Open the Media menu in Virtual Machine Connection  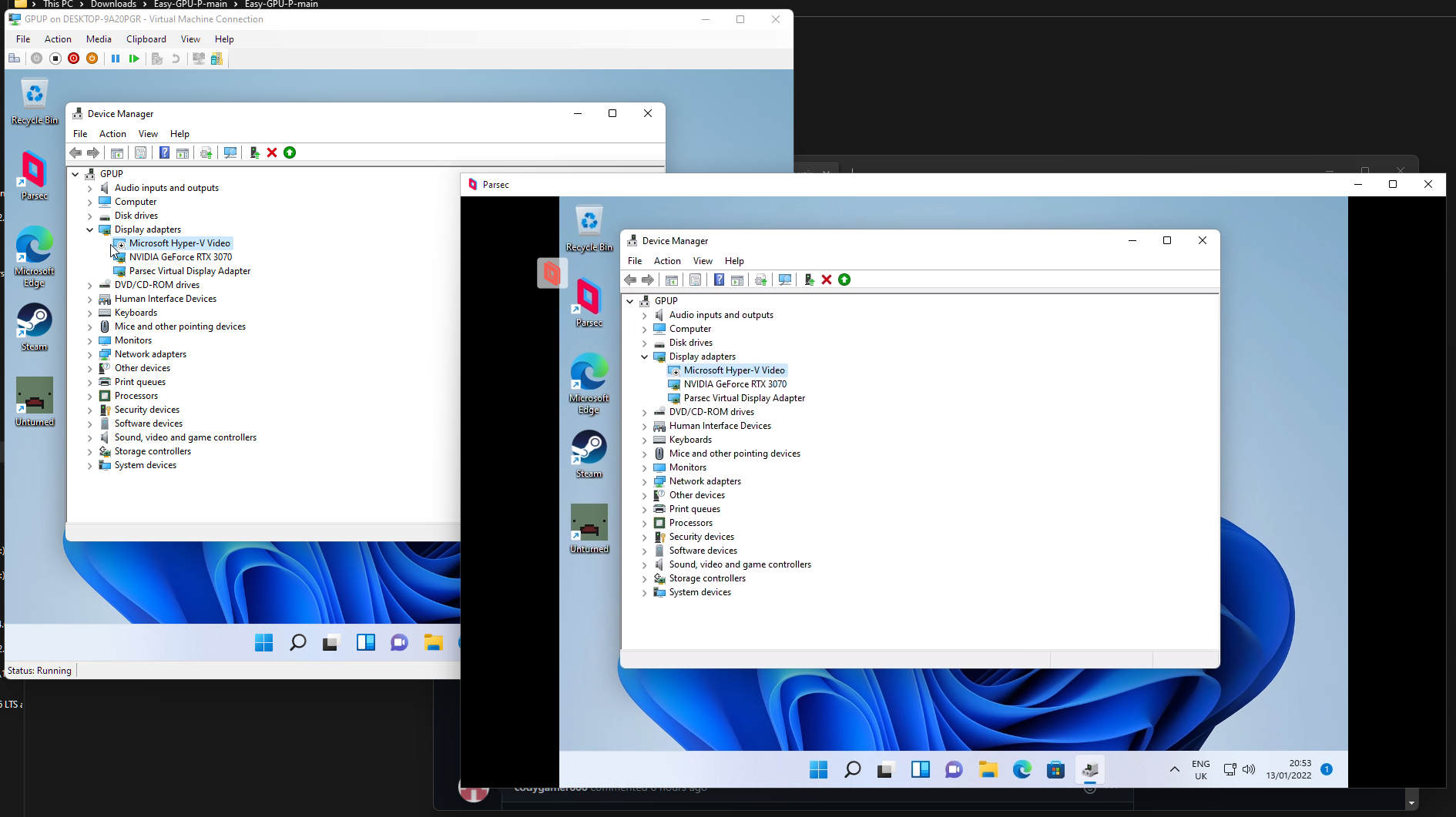[99, 39]
